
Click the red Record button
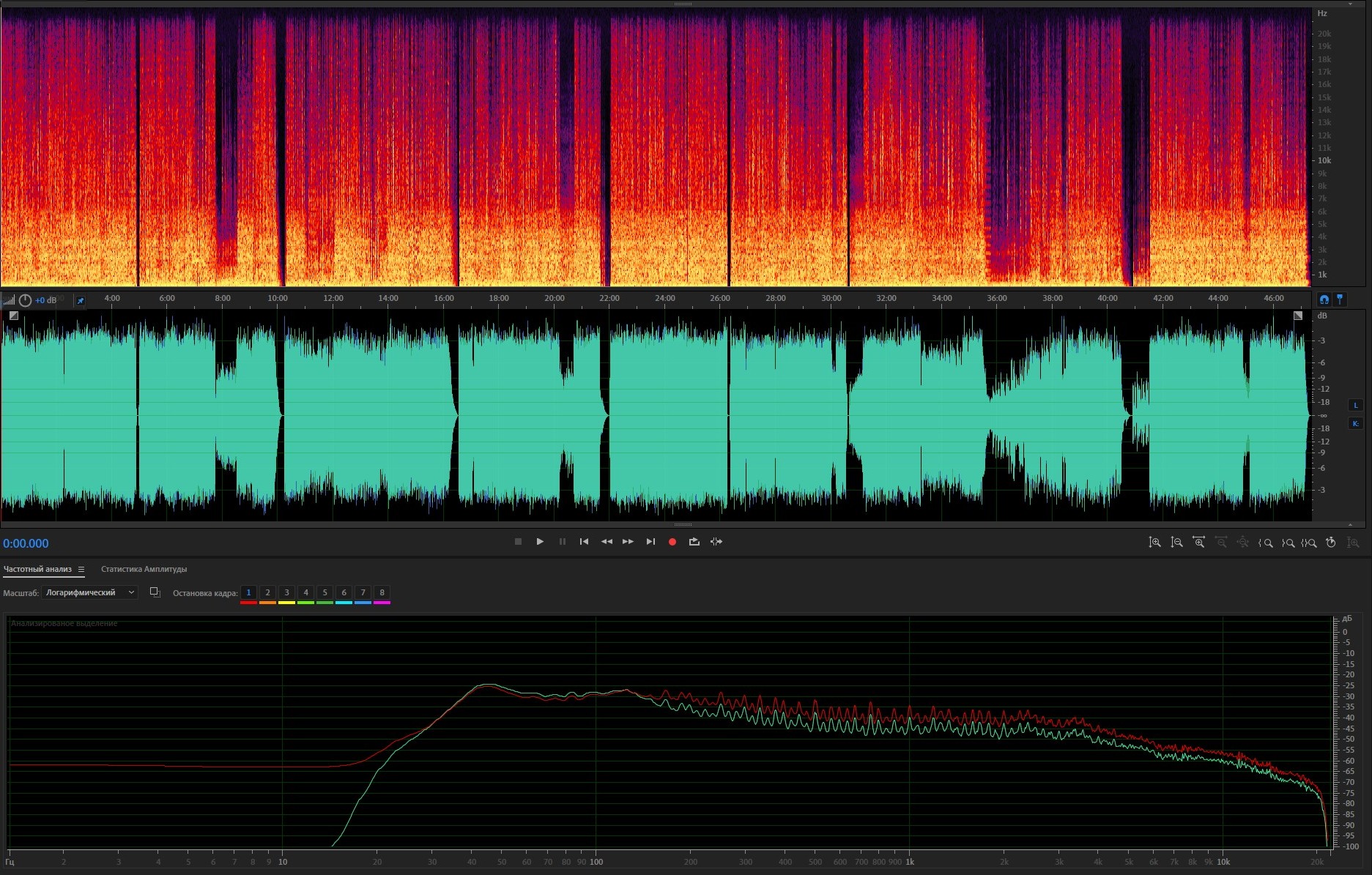pyautogui.click(x=672, y=542)
